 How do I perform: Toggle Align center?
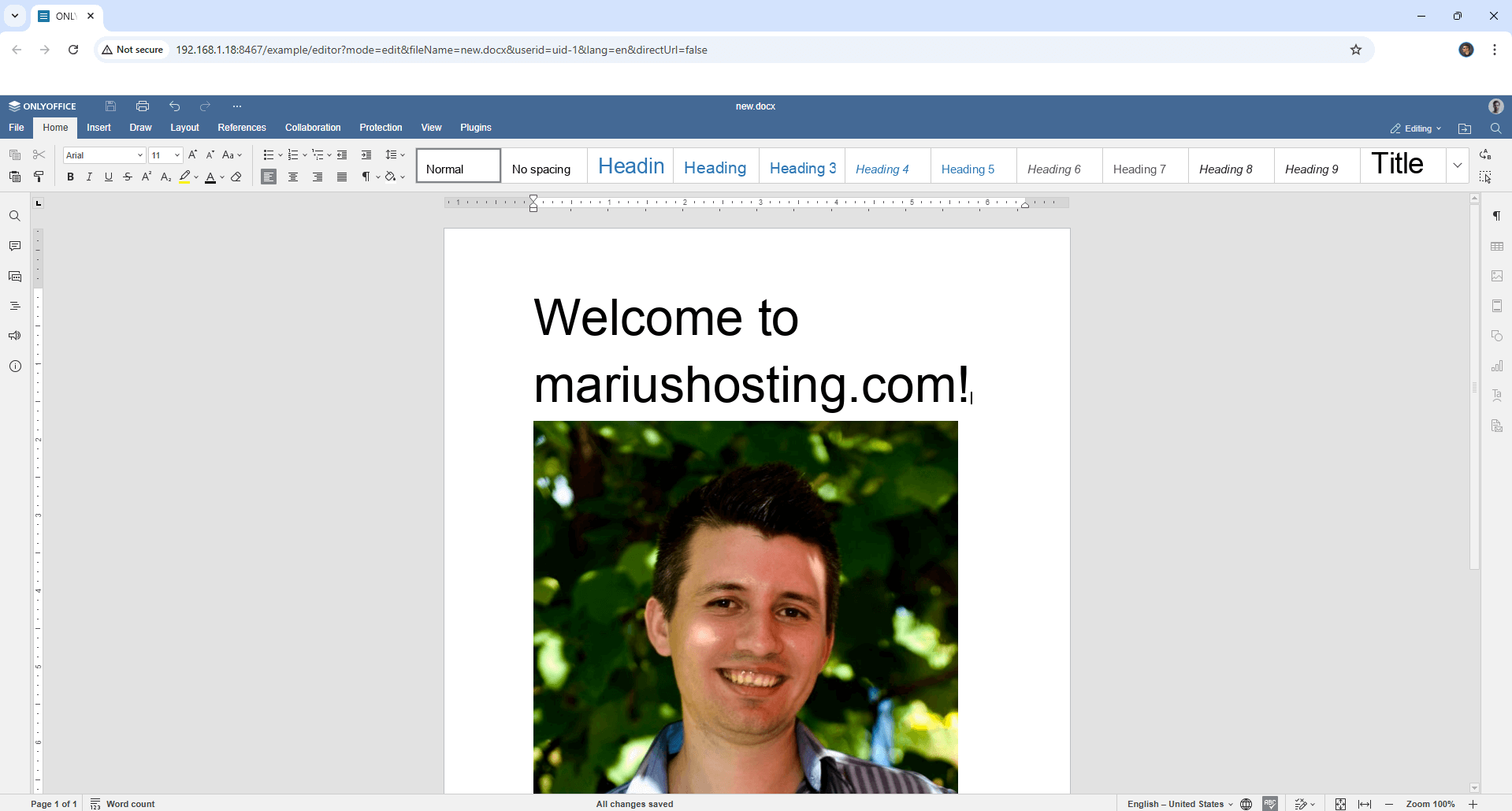[x=293, y=177]
